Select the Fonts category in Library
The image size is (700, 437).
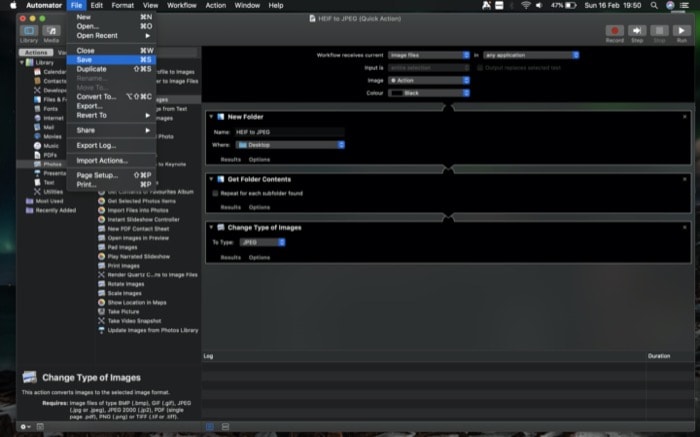[x=46, y=109]
